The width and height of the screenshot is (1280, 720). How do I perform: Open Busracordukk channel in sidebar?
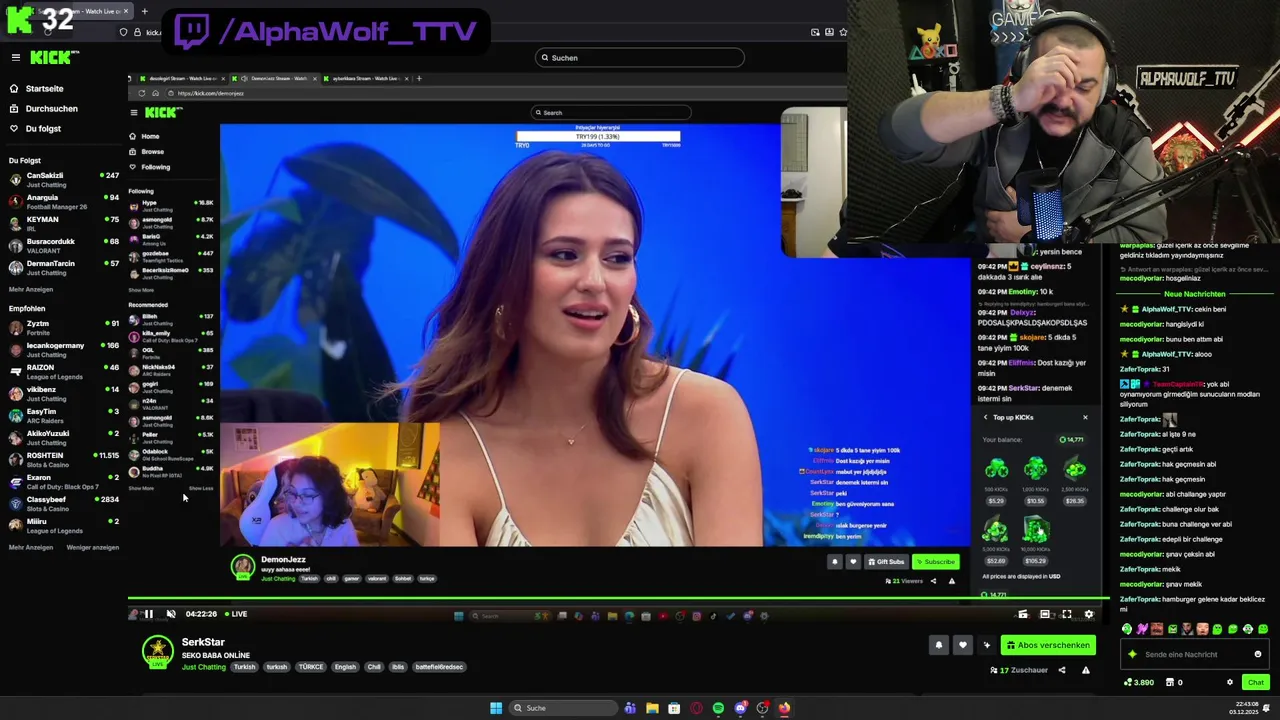63,246
